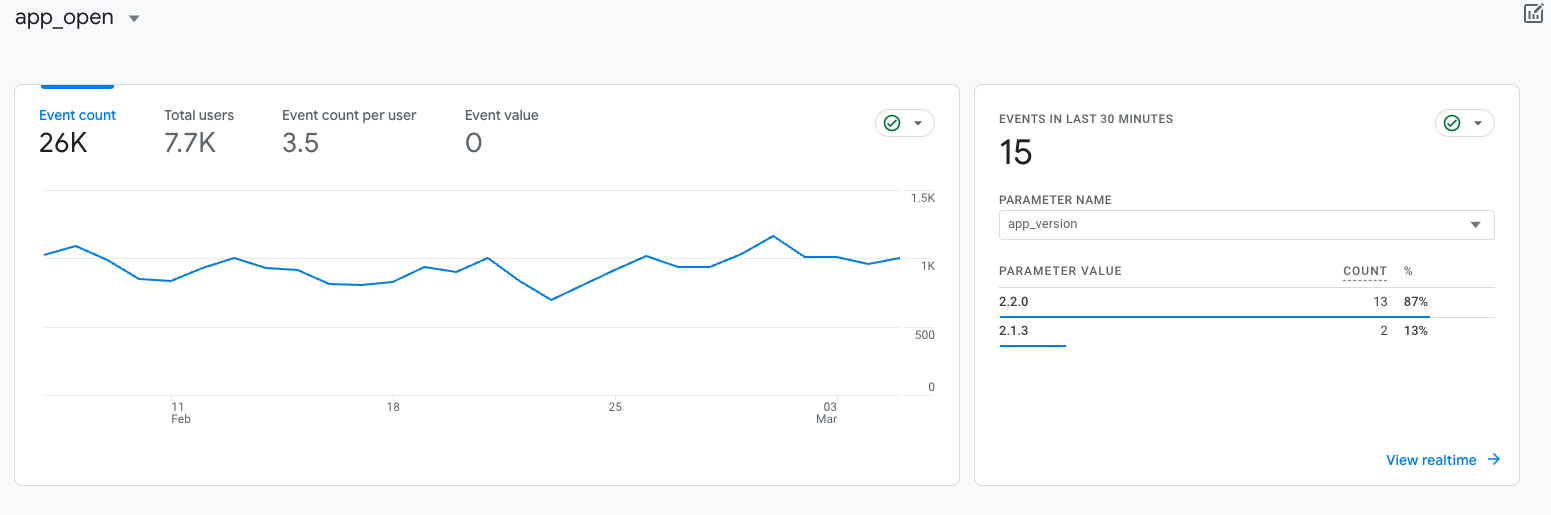The width and height of the screenshot is (1551, 515).
Task: Click the 11 Feb date label on chart axis
Action: click(180, 413)
